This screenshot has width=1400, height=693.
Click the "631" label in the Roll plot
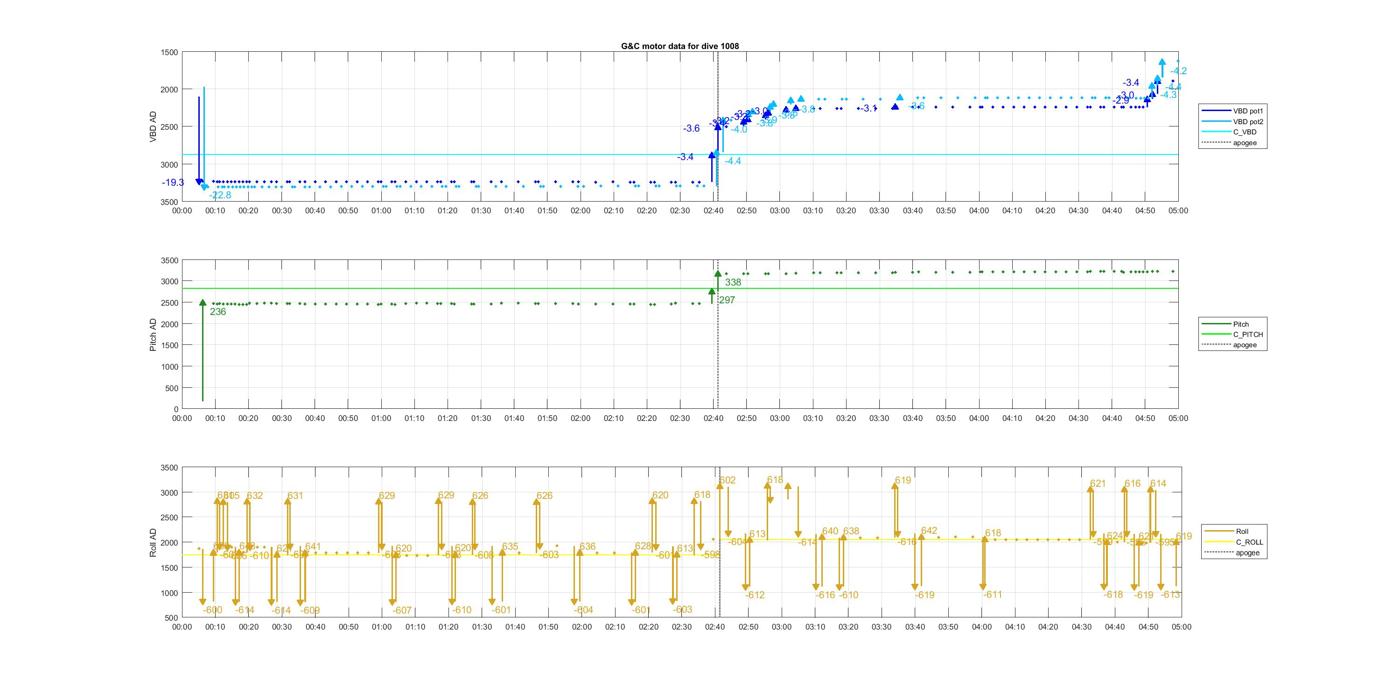295,496
